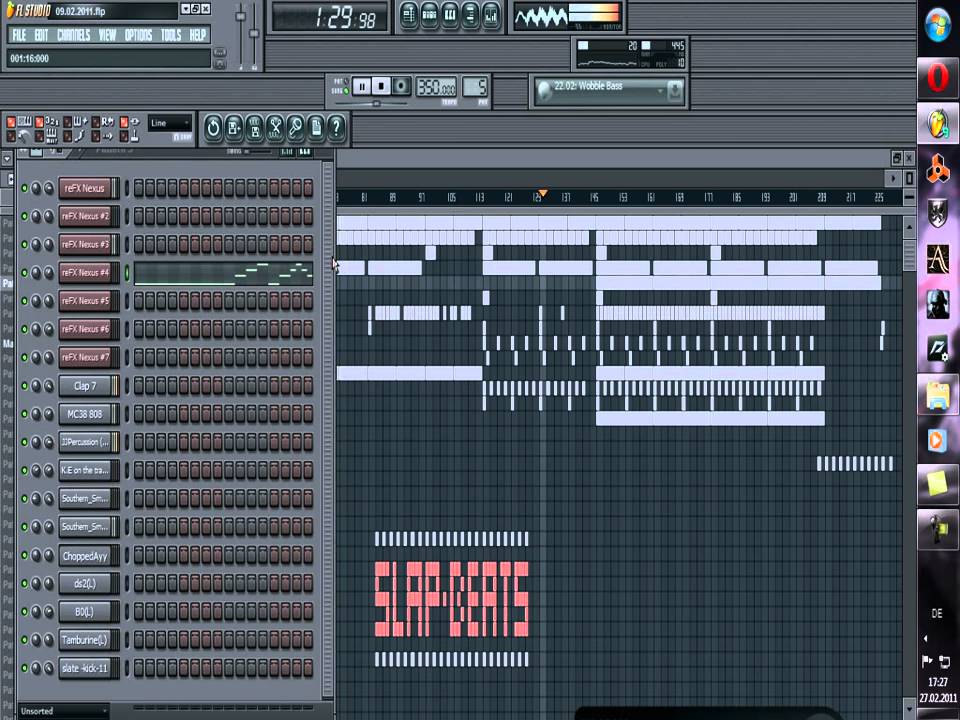Open the Playlist view from the top toolbar
The image size is (960, 720).
pos(409,17)
